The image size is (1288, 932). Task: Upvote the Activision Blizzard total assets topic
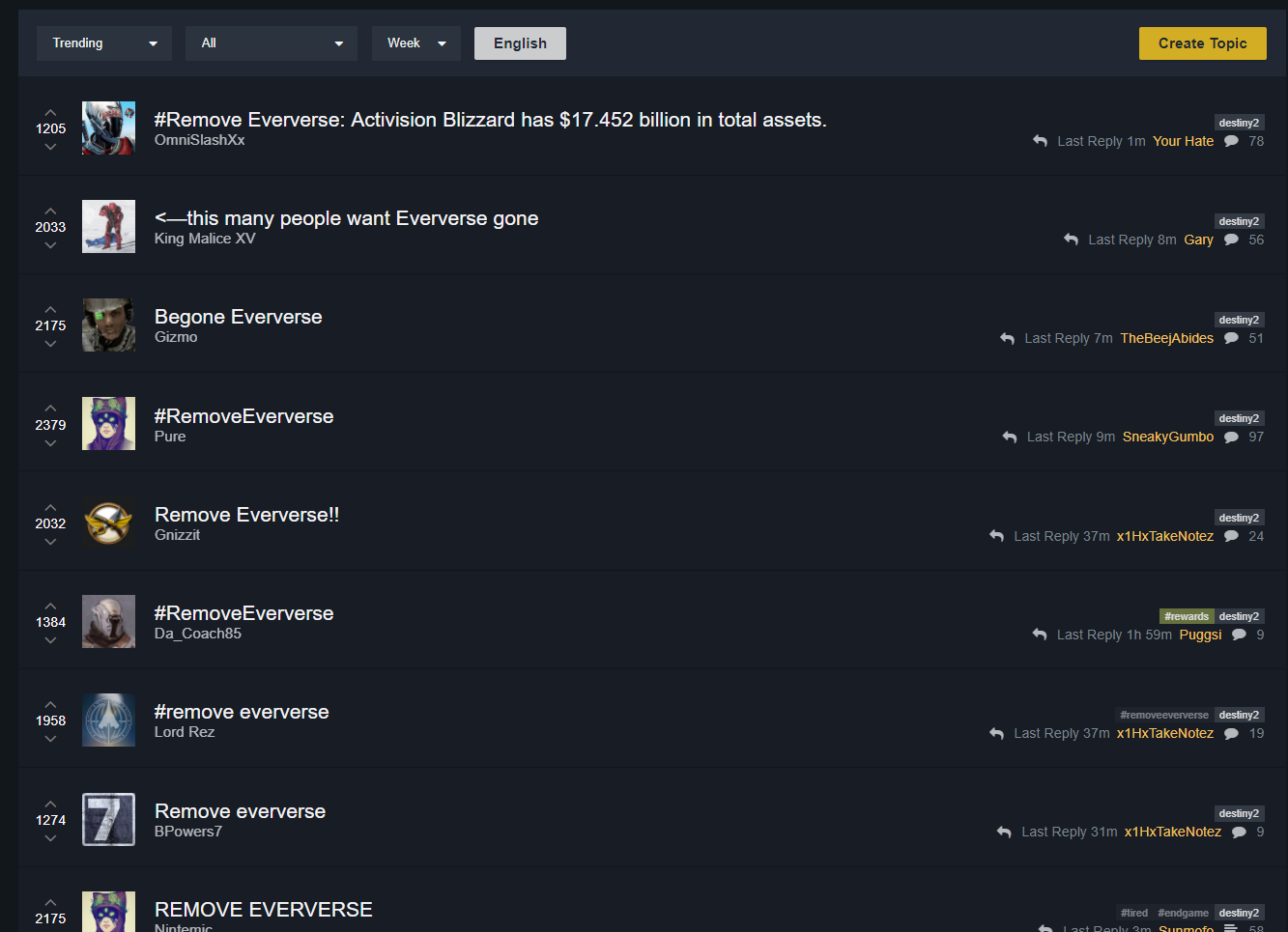(x=50, y=112)
